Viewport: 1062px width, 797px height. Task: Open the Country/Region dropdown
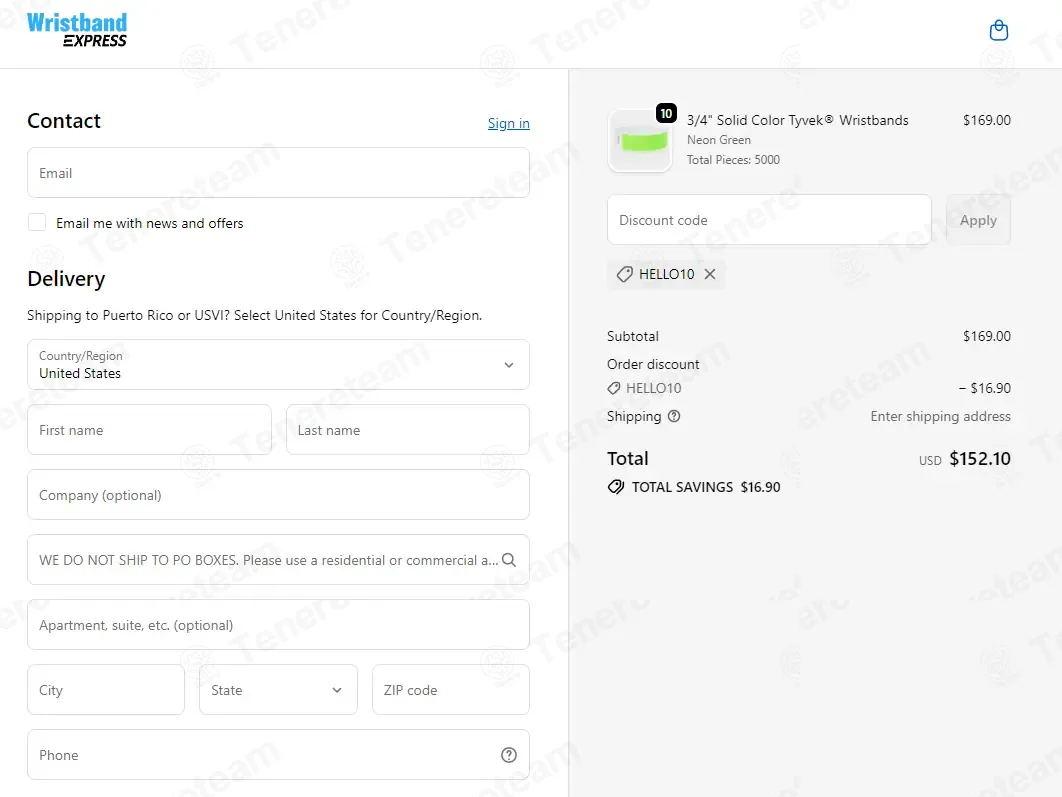pos(278,364)
